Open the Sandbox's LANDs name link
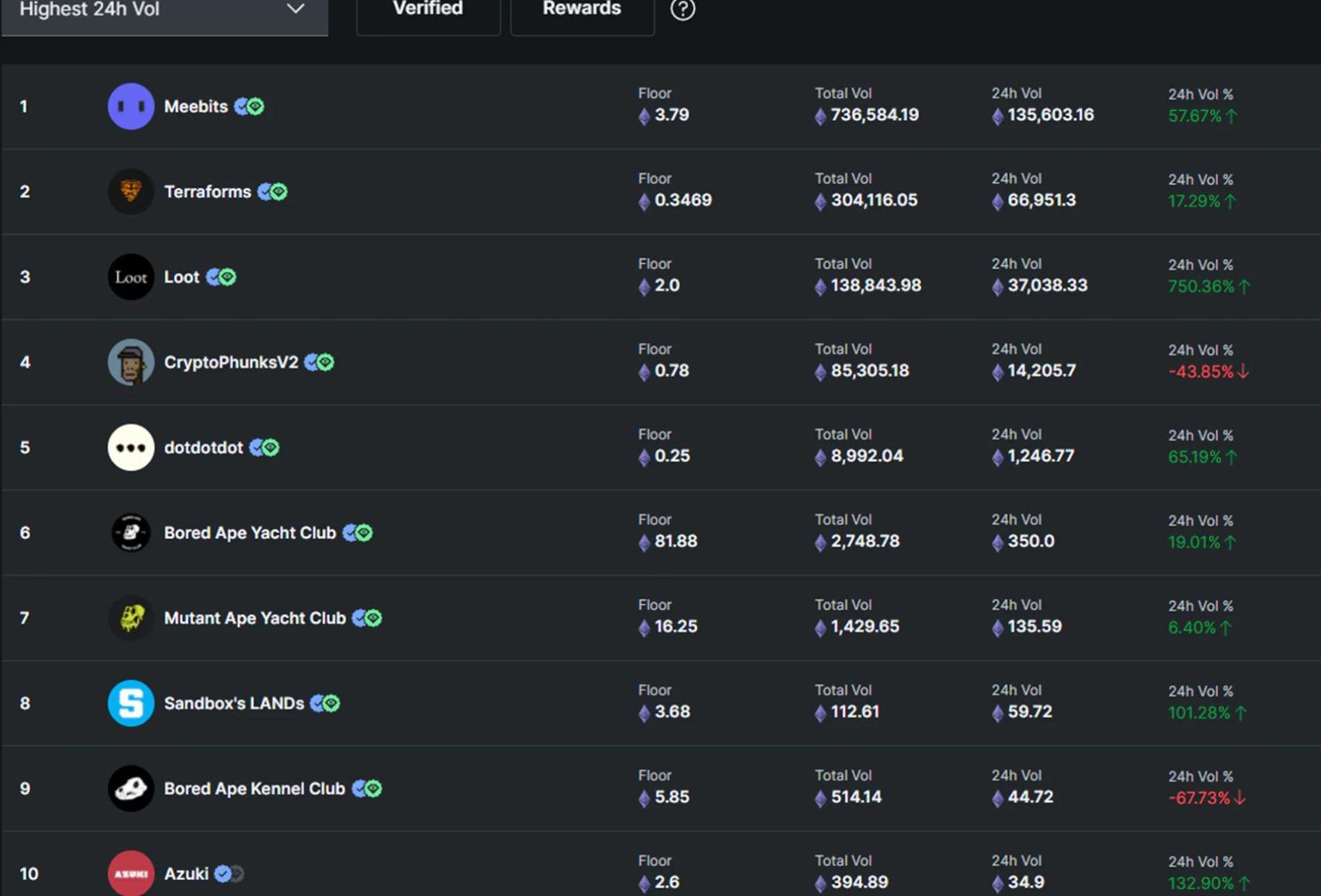 pyautogui.click(x=234, y=704)
